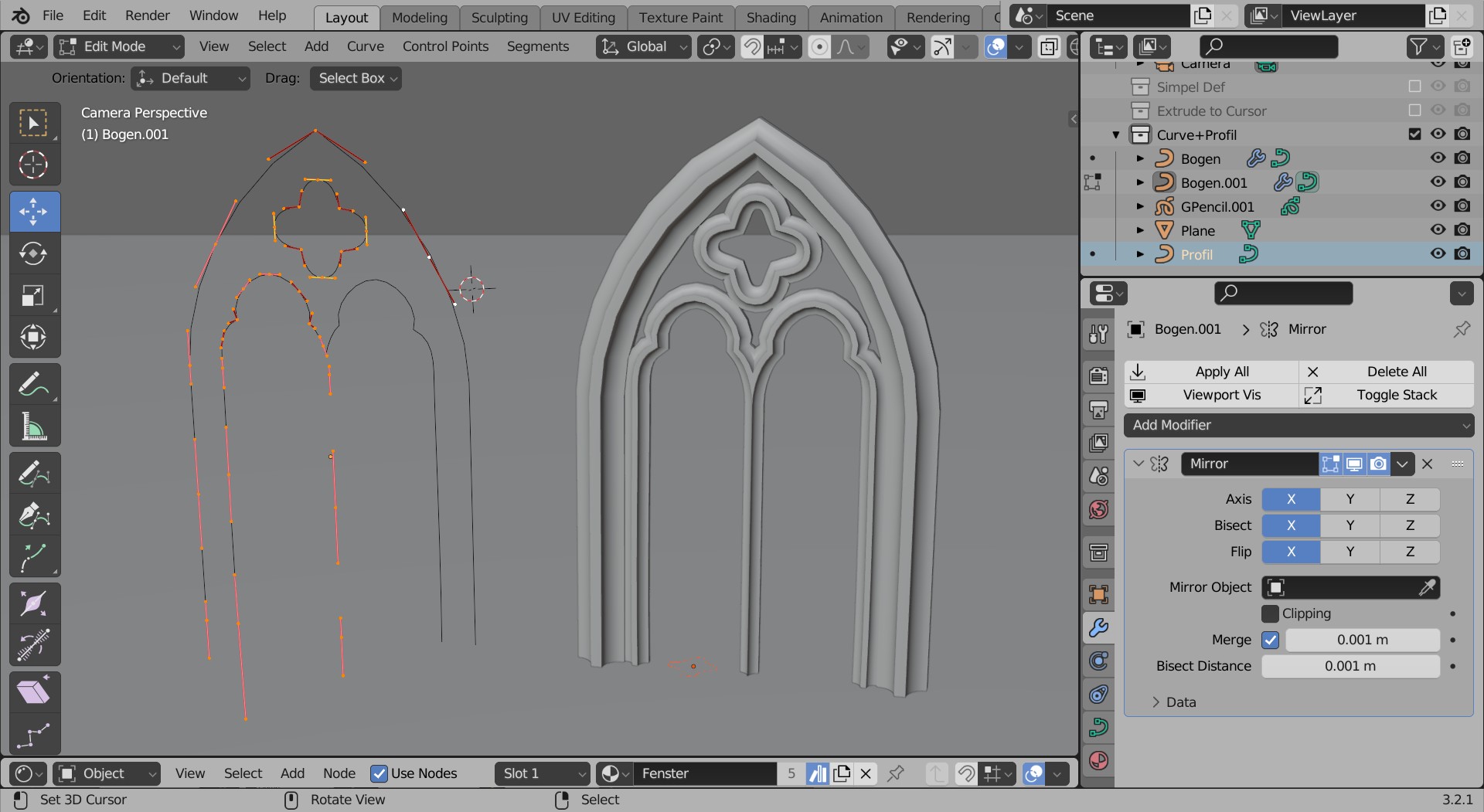The image size is (1484, 812).
Task: Open the Modifier properties tab
Action: pos(1098,627)
